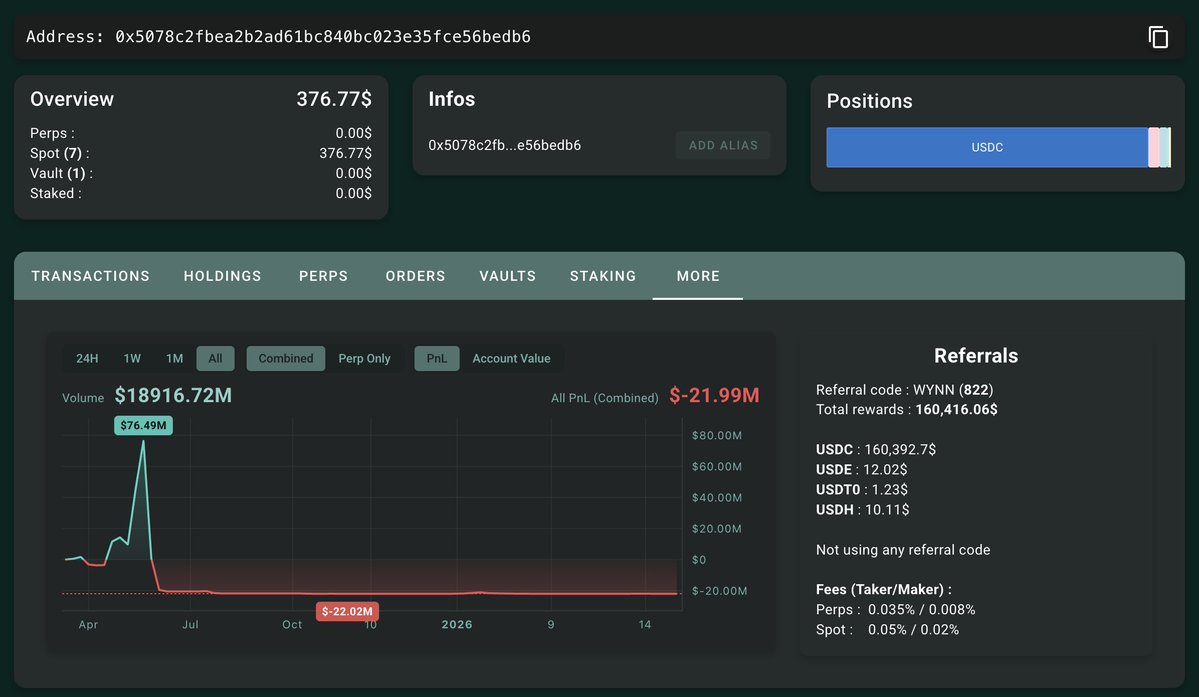1199x697 pixels.
Task: Toggle the Combined chart mode
Action: tap(286, 359)
